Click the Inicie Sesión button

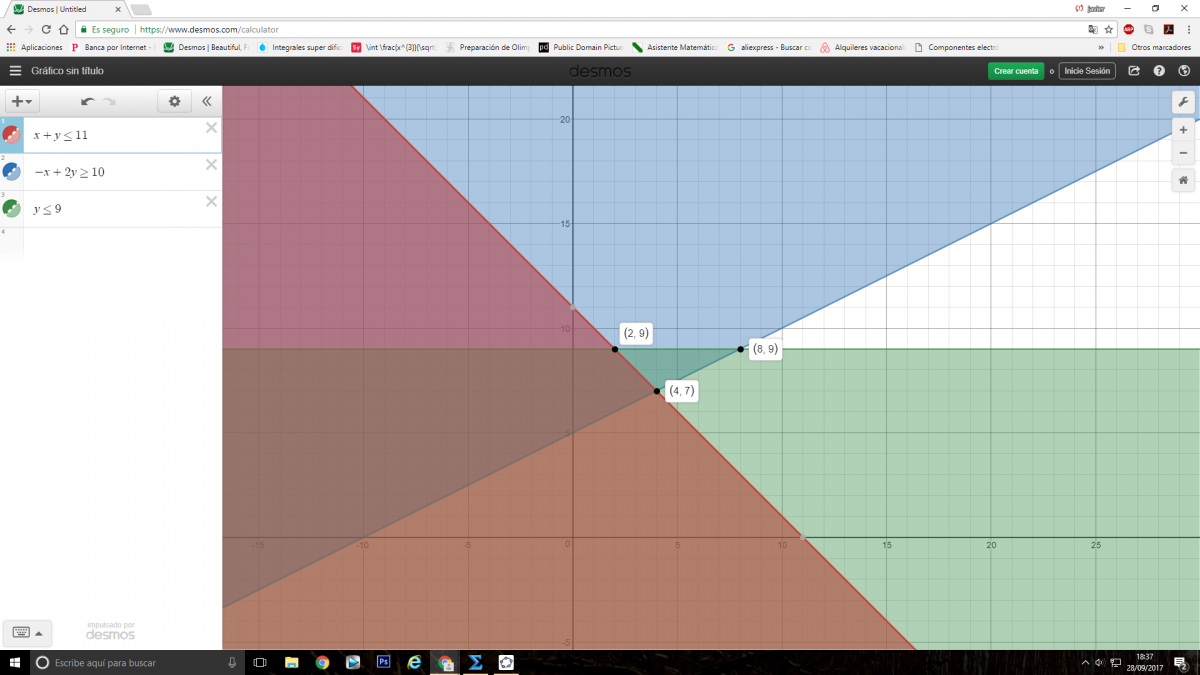coord(1087,71)
